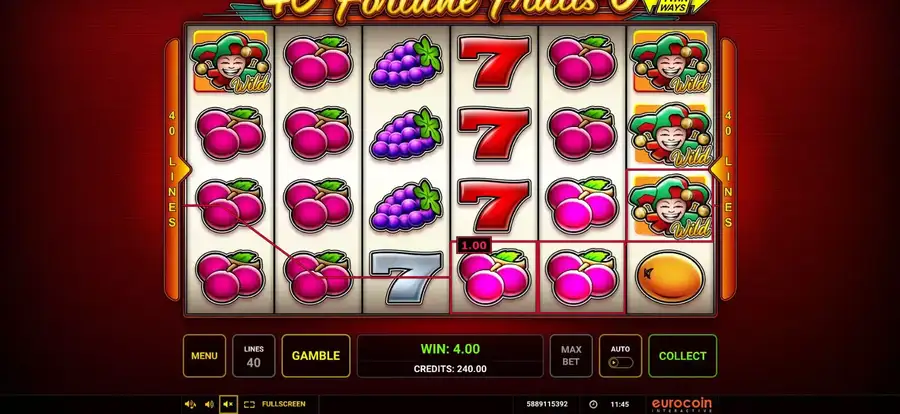The width and height of the screenshot is (900, 414).
Task: Collect winnings with the COLLECT button
Action: tap(682, 355)
